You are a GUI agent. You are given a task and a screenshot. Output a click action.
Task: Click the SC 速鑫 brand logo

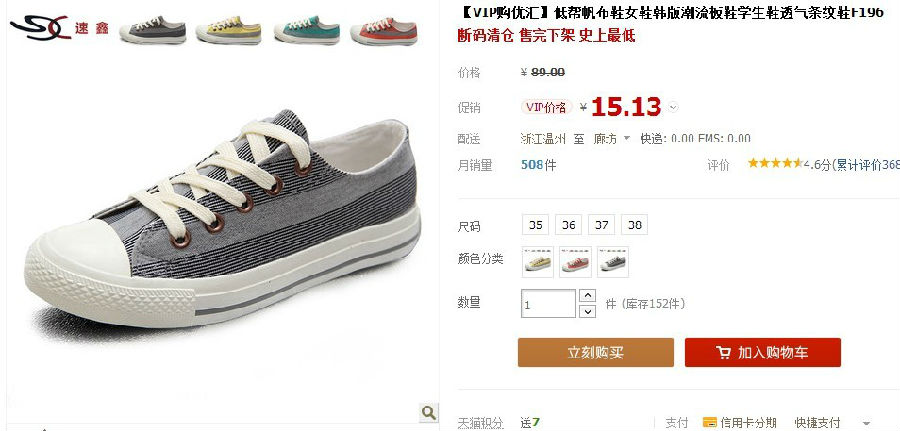pyautogui.click(x=59, y=28)
